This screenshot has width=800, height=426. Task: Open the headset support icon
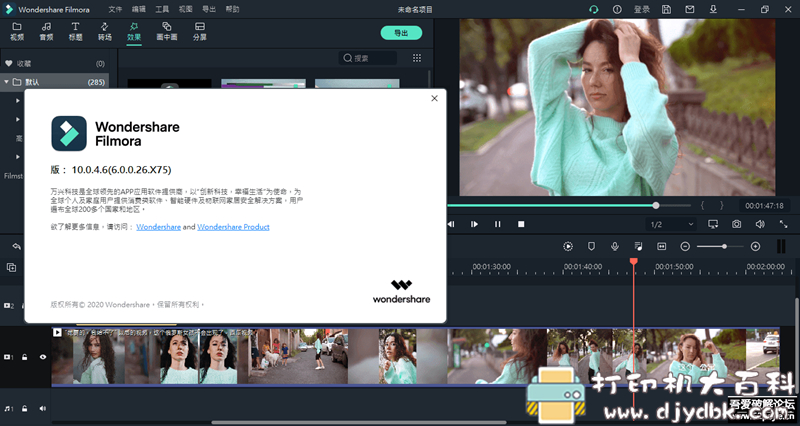tap(593, 9)
